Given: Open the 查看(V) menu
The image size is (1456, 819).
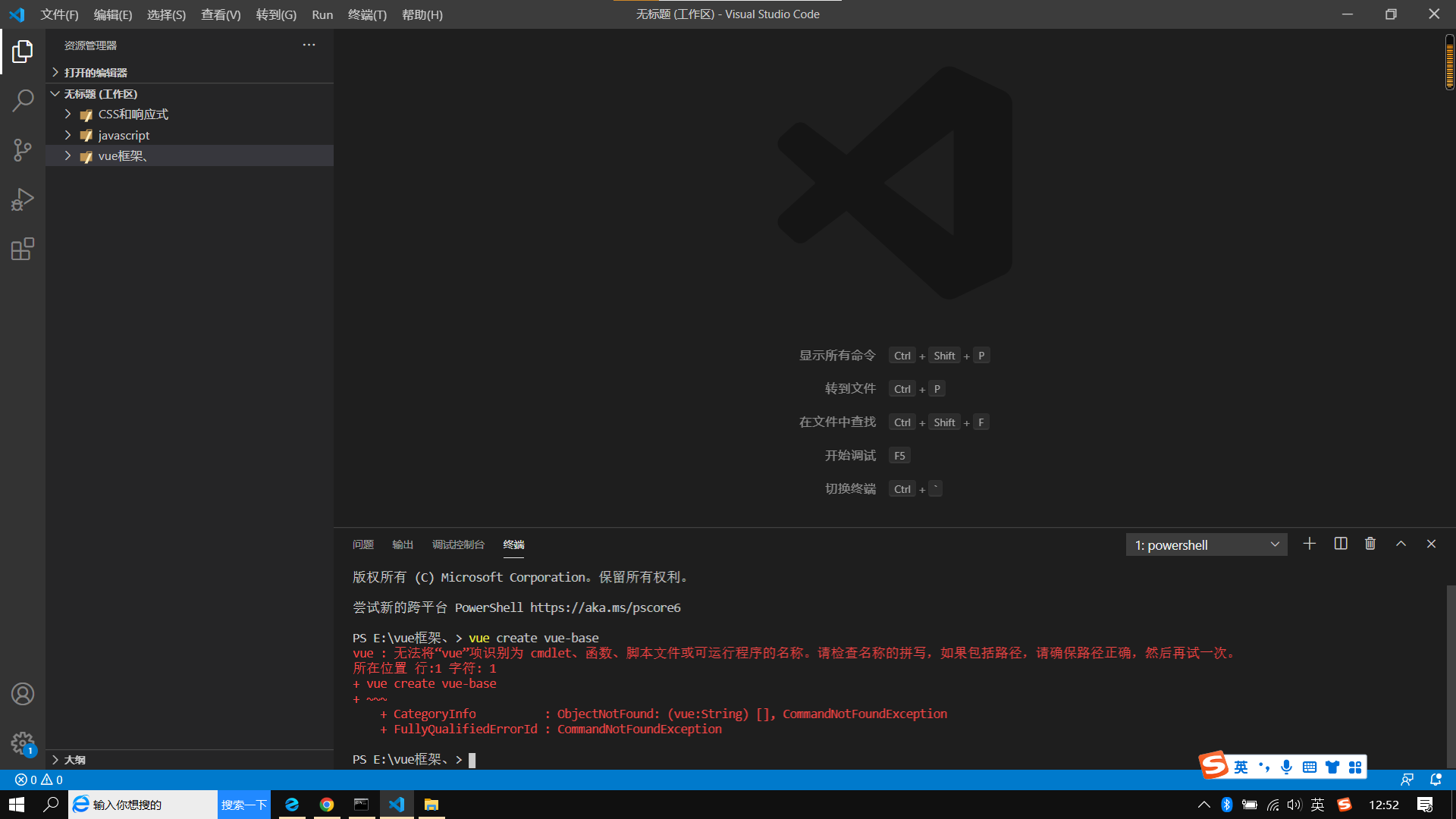Looking at the screenshot, I should click(x=221, y=14).
